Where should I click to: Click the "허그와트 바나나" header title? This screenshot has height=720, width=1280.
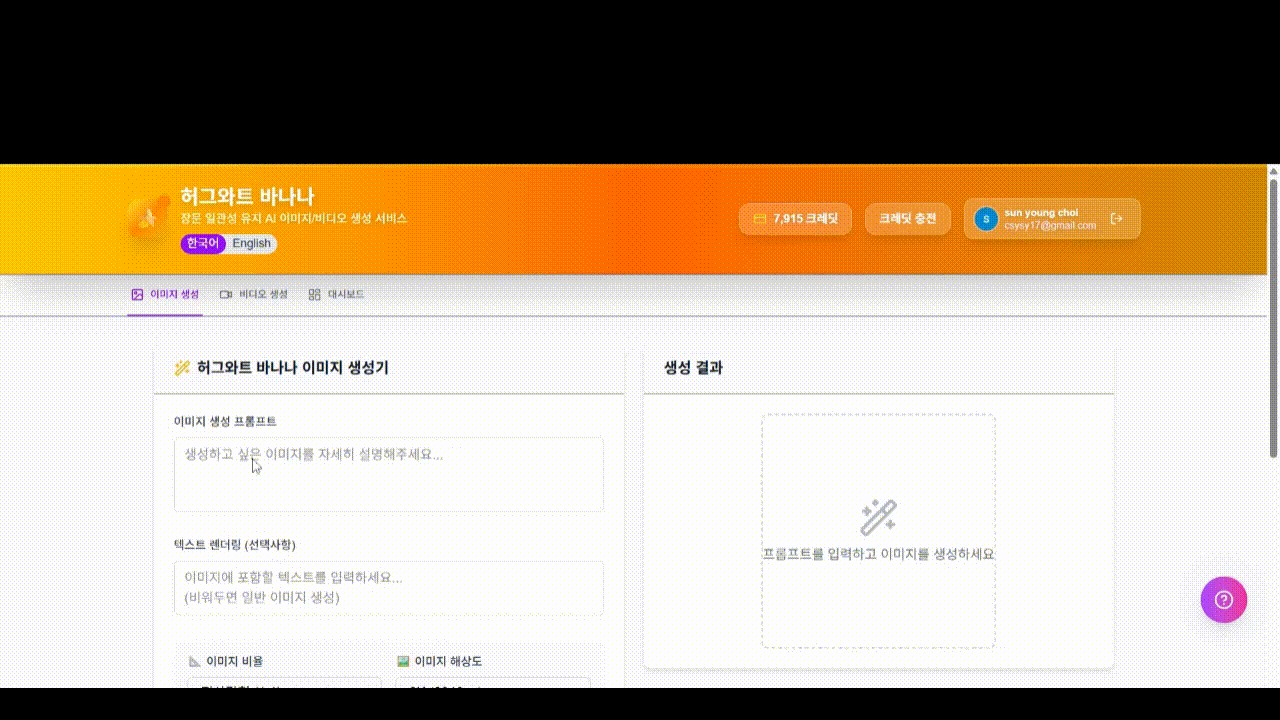click(247, 196)
